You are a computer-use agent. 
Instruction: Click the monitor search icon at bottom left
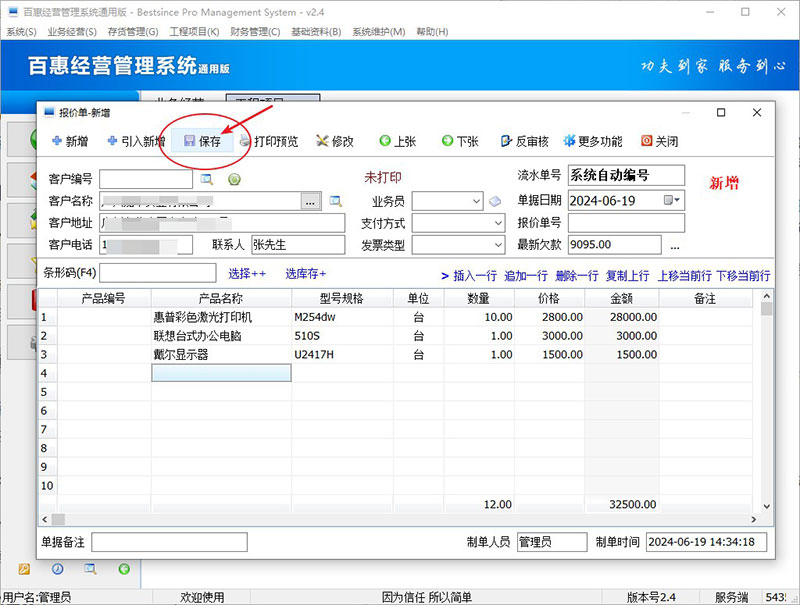[91, 569]
